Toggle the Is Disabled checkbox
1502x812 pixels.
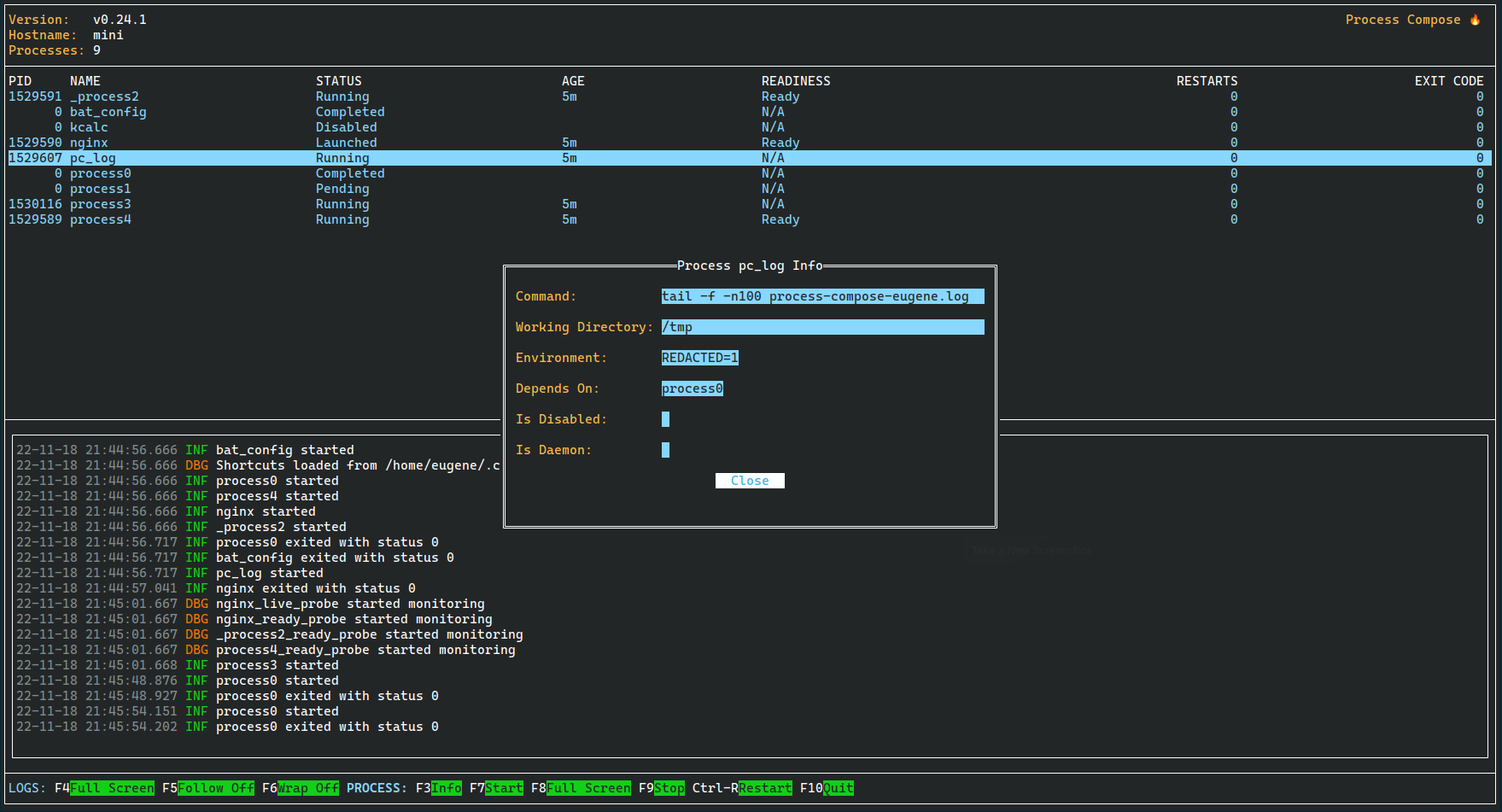coord(665,419)
